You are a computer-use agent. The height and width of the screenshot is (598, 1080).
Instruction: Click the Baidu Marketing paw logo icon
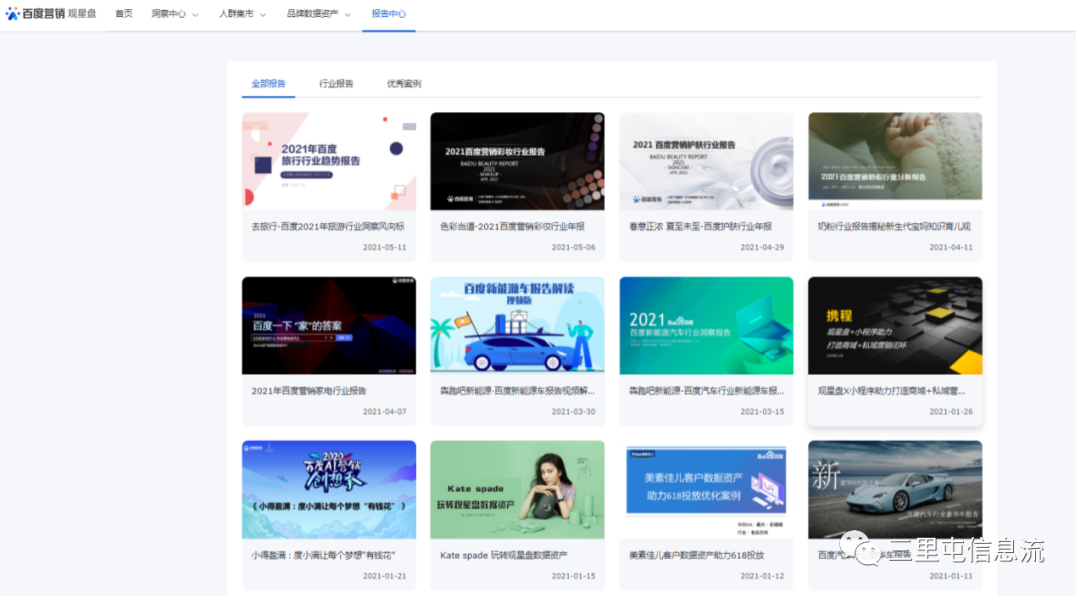pos(12,14)
